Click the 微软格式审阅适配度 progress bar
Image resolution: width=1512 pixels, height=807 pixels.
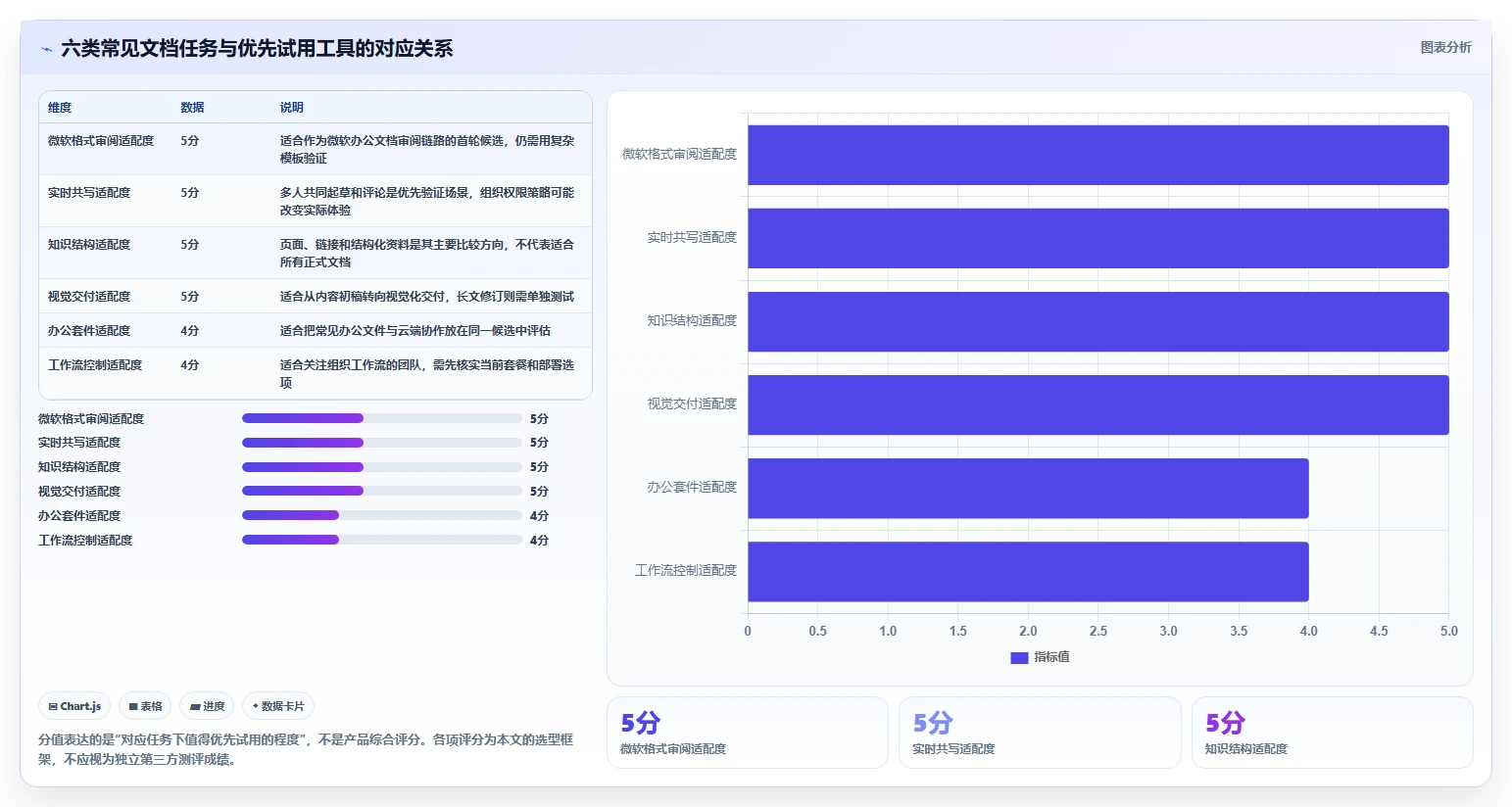[382, 418]
